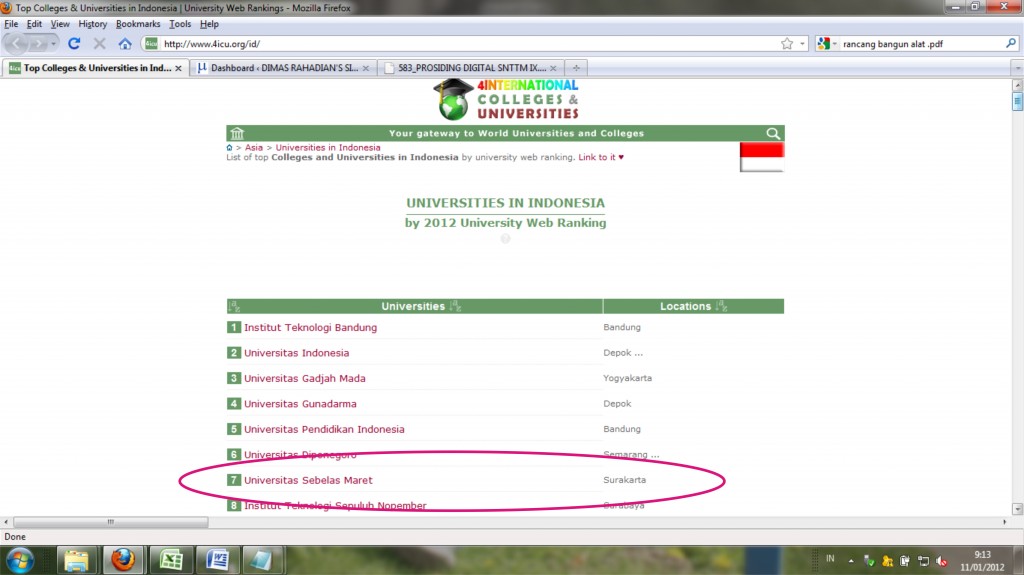The height and width of the screenshot is (575, 1024).
Task: Click the Google search engine icon
Action: click(x=823, y=44)
